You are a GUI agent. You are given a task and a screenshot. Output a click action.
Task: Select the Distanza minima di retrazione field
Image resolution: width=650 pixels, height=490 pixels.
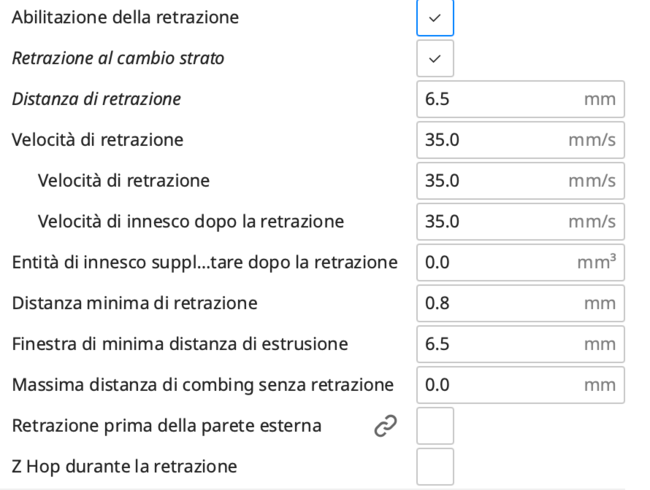[x=500, y=303]
